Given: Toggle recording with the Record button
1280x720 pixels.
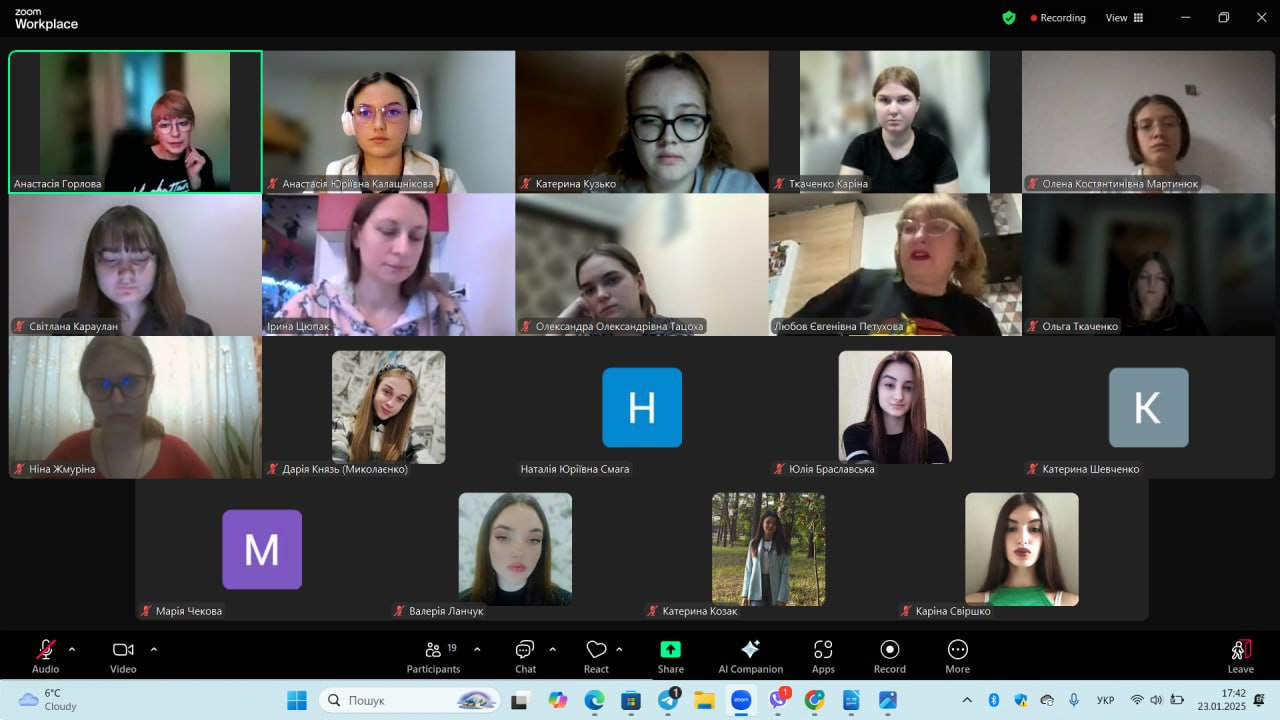Looking at the screenshot, I should coord(889,657).
